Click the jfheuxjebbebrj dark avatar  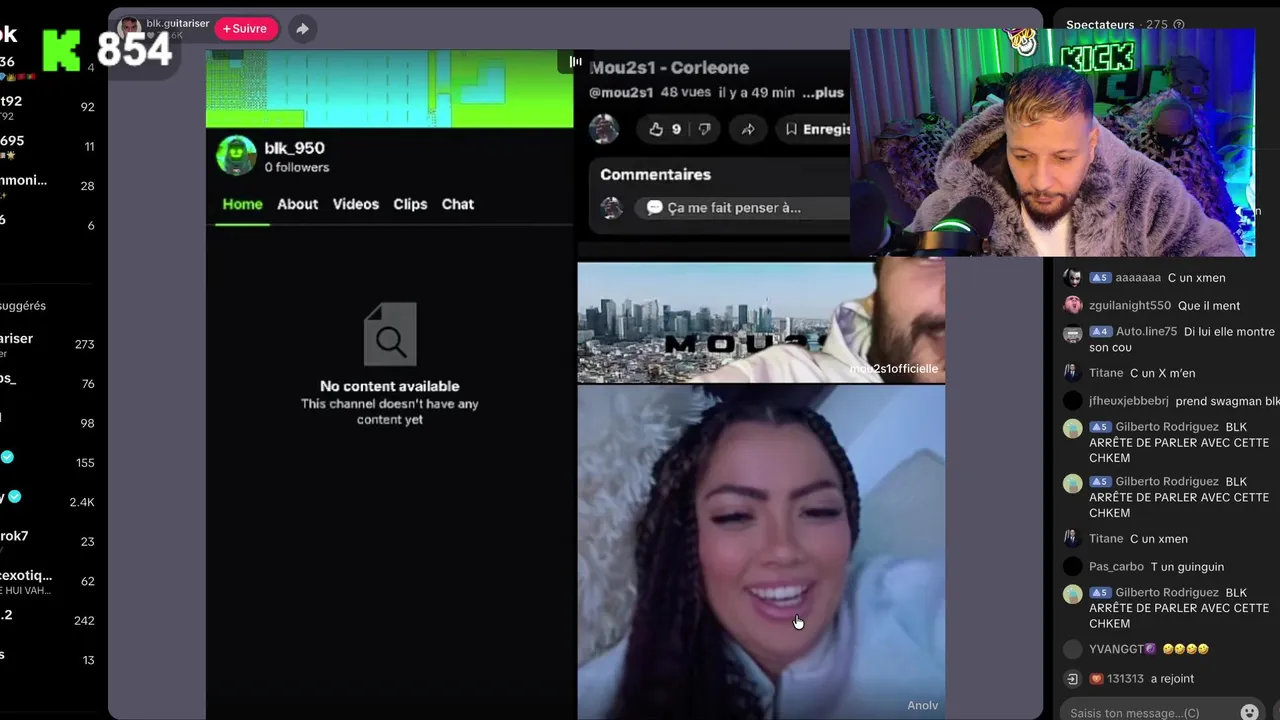pos(1072,401)
